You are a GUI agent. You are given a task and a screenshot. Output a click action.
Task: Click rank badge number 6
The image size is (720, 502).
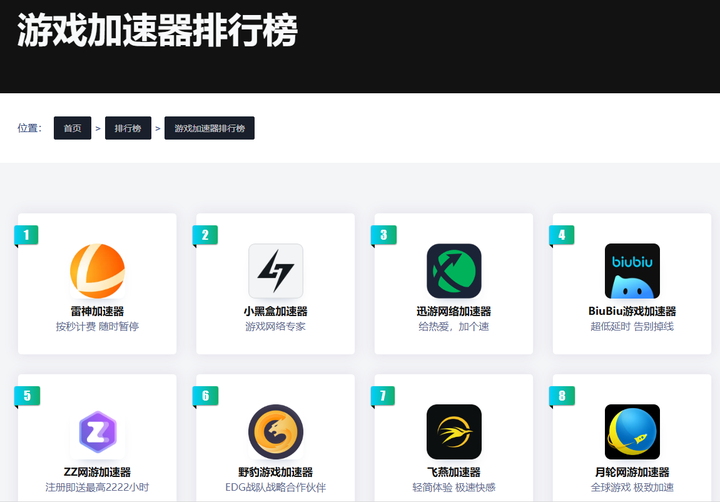(x=205, y=396)
